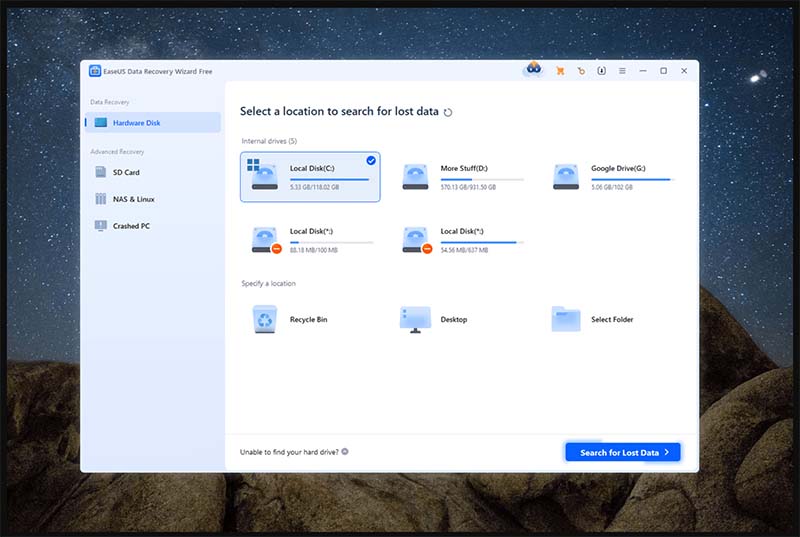Screen dimensions: 800x537
Task: Click the Google Drive(G:) usage bar
Action: pos(633,180)
